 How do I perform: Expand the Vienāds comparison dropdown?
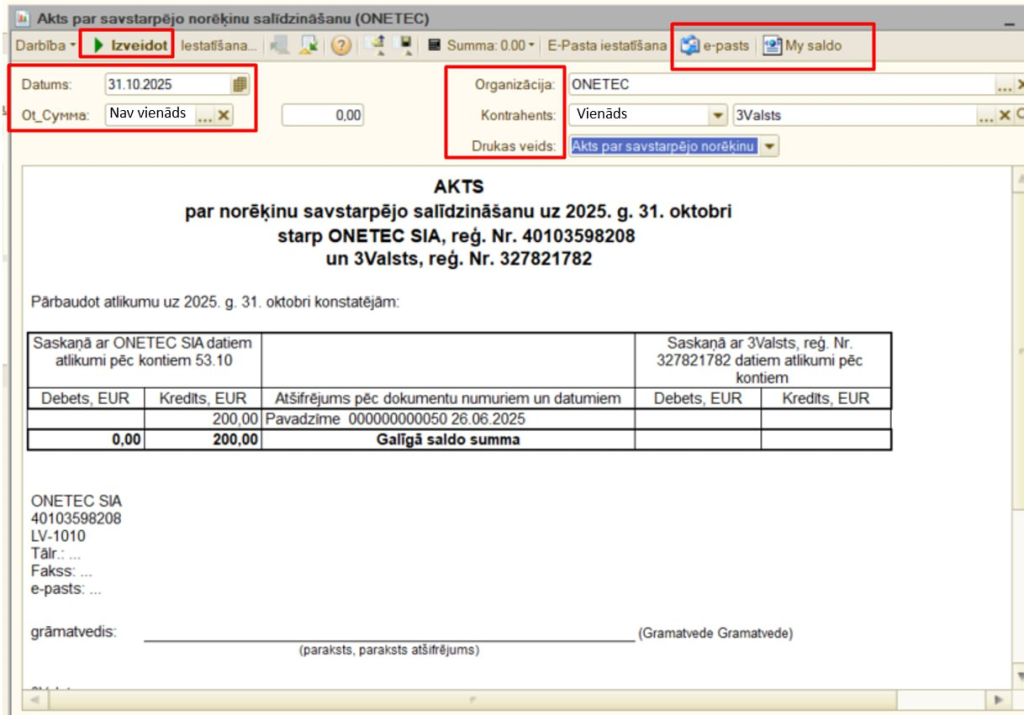click(x=717, y=115)
